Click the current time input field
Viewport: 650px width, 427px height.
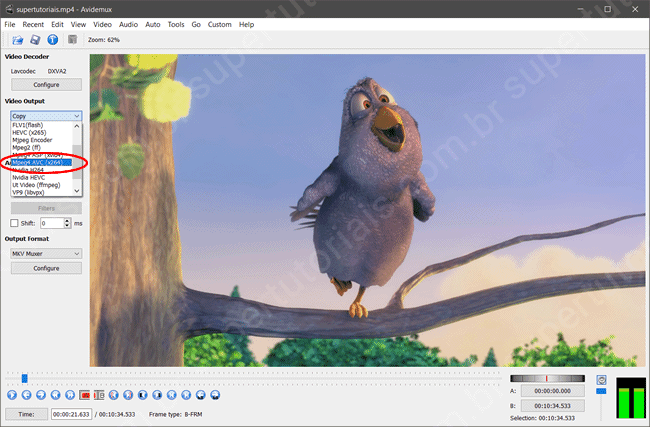pyautogui.click(x=69, y=414)
